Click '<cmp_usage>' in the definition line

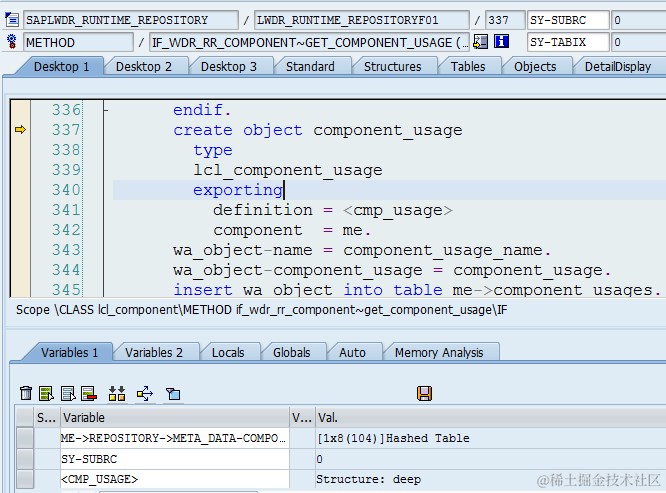click(398, 210)
